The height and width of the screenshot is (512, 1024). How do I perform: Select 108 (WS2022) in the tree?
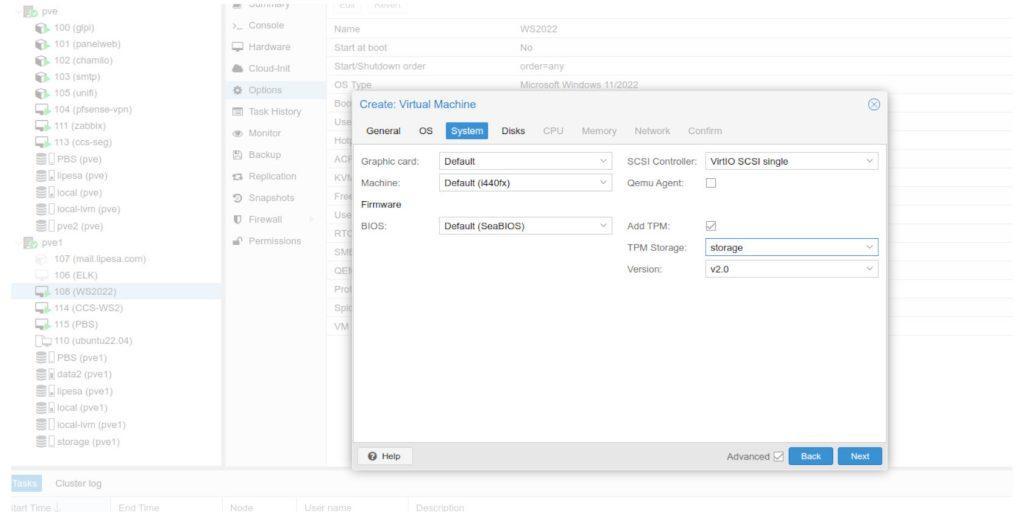coord(116,291)
